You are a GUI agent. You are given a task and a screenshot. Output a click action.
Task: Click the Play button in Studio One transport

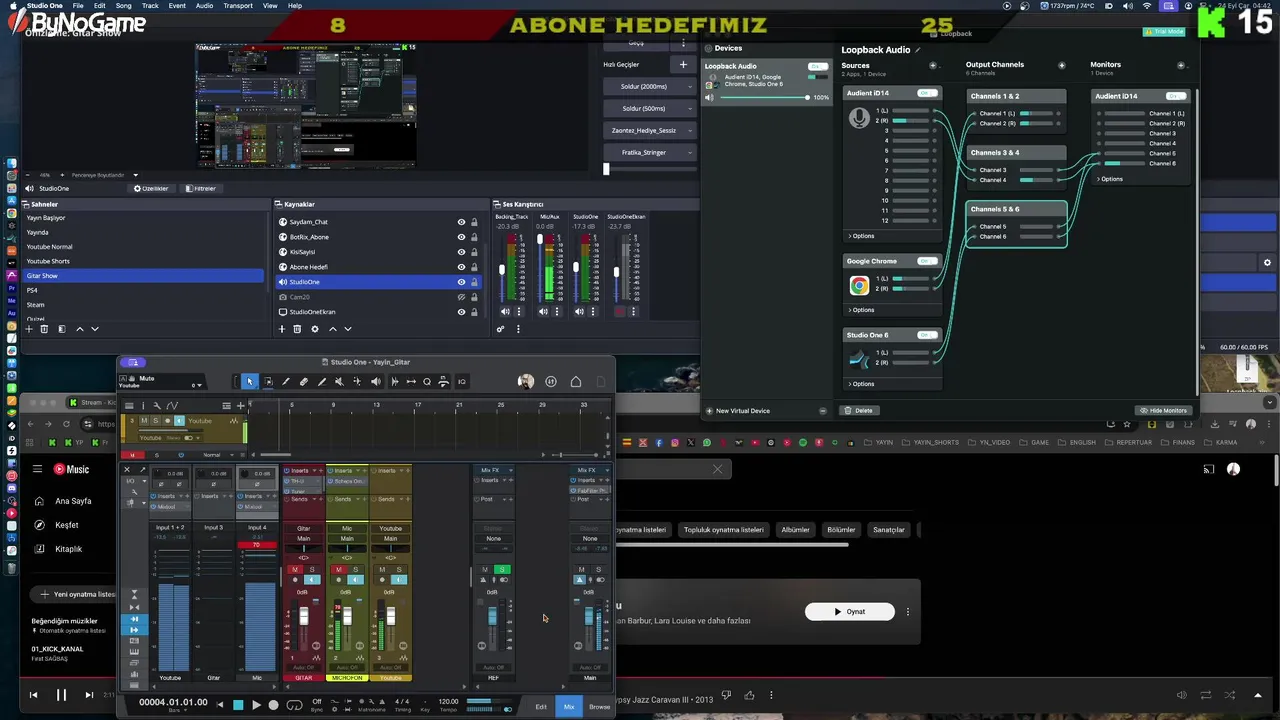coord(256,705)
